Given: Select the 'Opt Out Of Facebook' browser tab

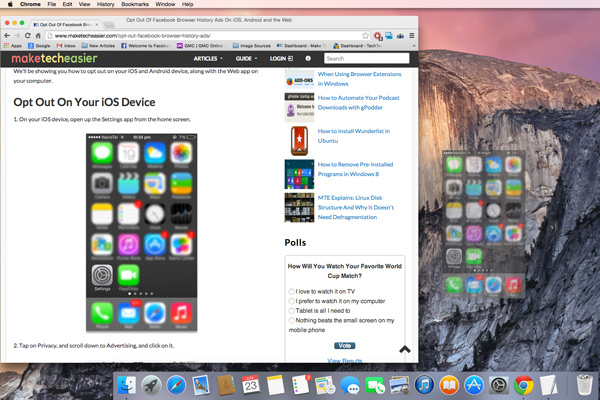Looking at the screenshot, I should pos(66,24).
